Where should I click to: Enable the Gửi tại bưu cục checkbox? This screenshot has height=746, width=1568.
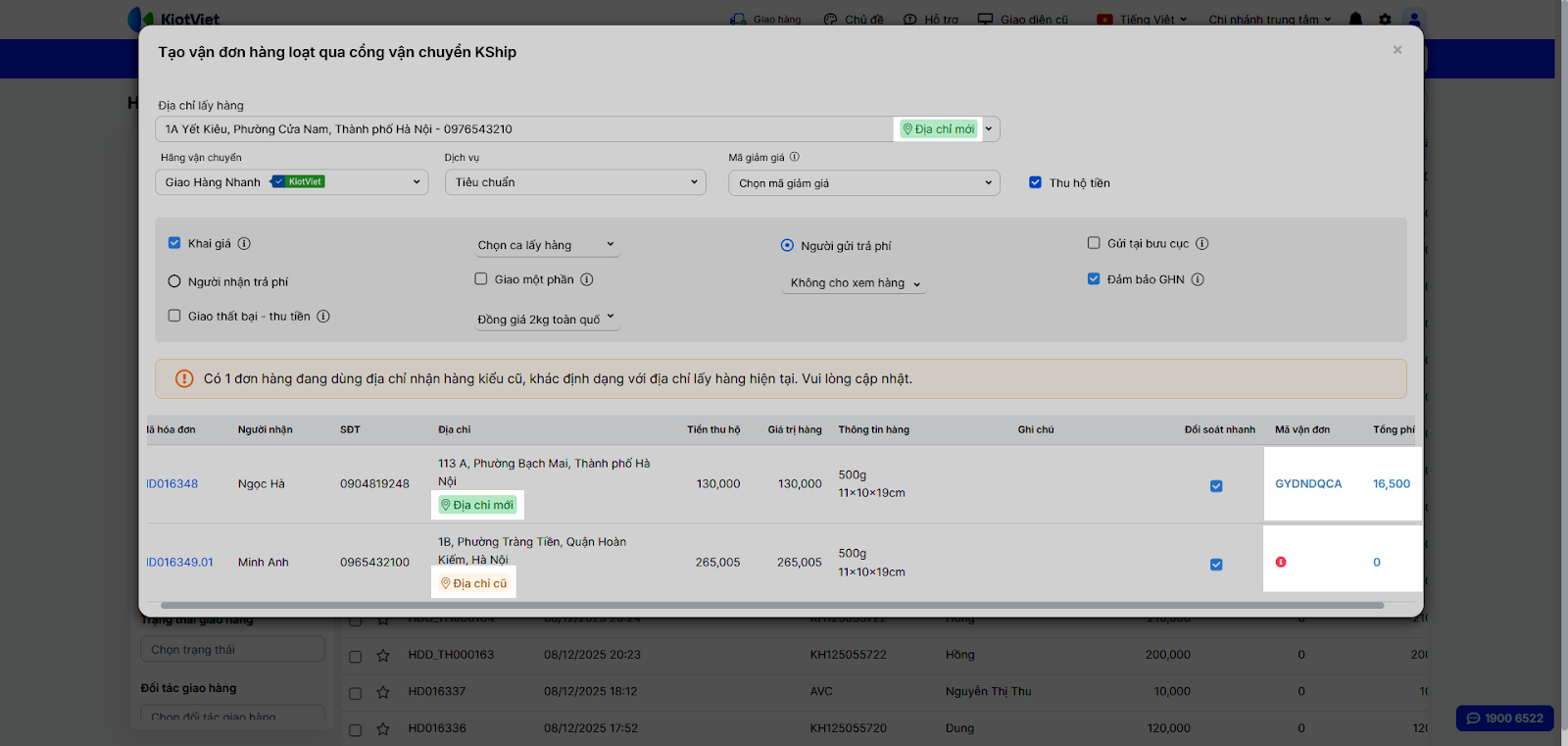(1094, 243)
